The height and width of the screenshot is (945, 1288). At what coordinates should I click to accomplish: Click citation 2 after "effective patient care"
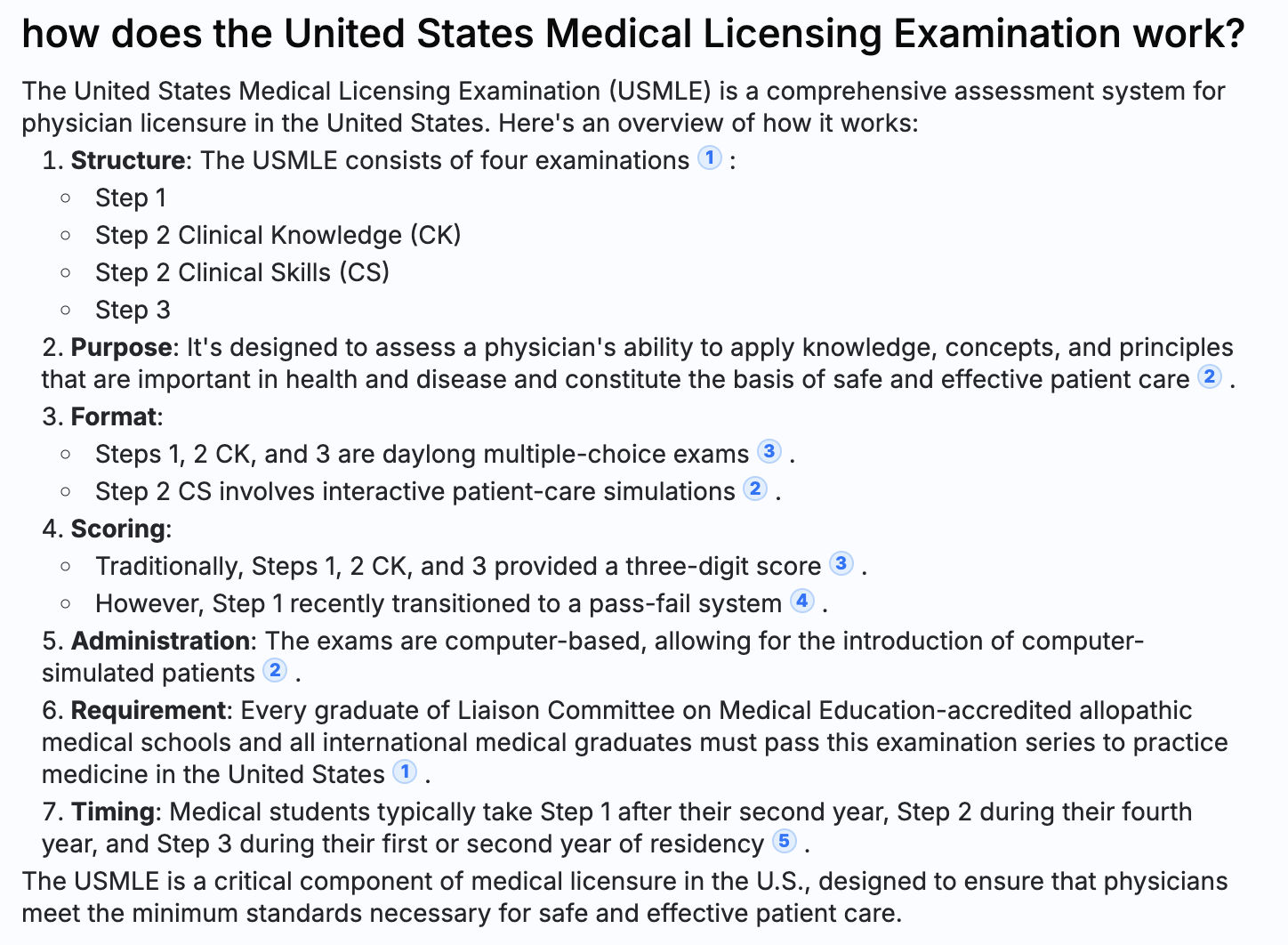[1209, 376]
